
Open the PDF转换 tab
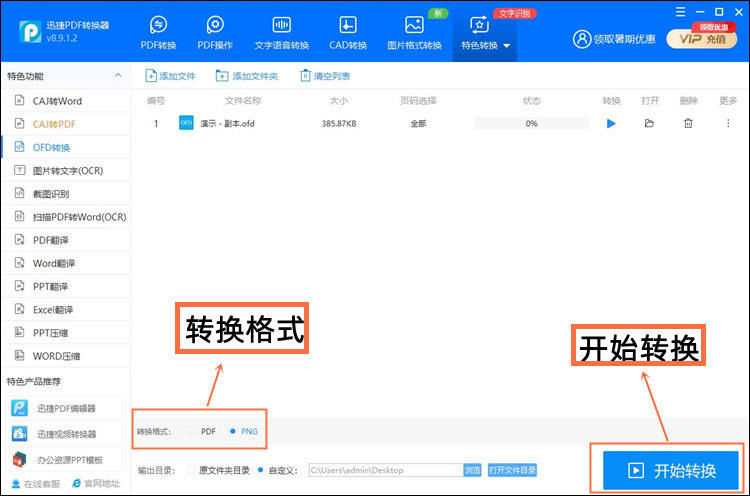point(158,33)
